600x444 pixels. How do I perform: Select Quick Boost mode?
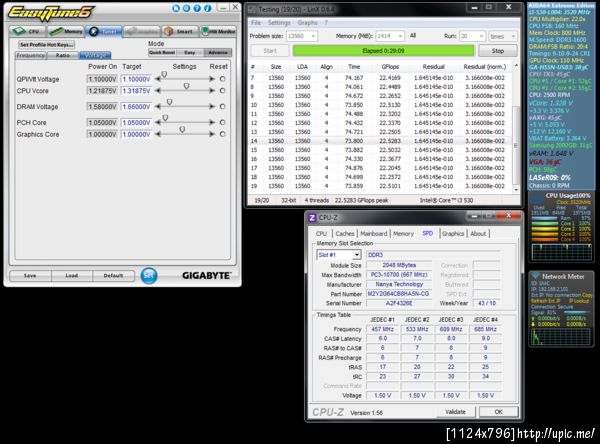tap(162, 52)
